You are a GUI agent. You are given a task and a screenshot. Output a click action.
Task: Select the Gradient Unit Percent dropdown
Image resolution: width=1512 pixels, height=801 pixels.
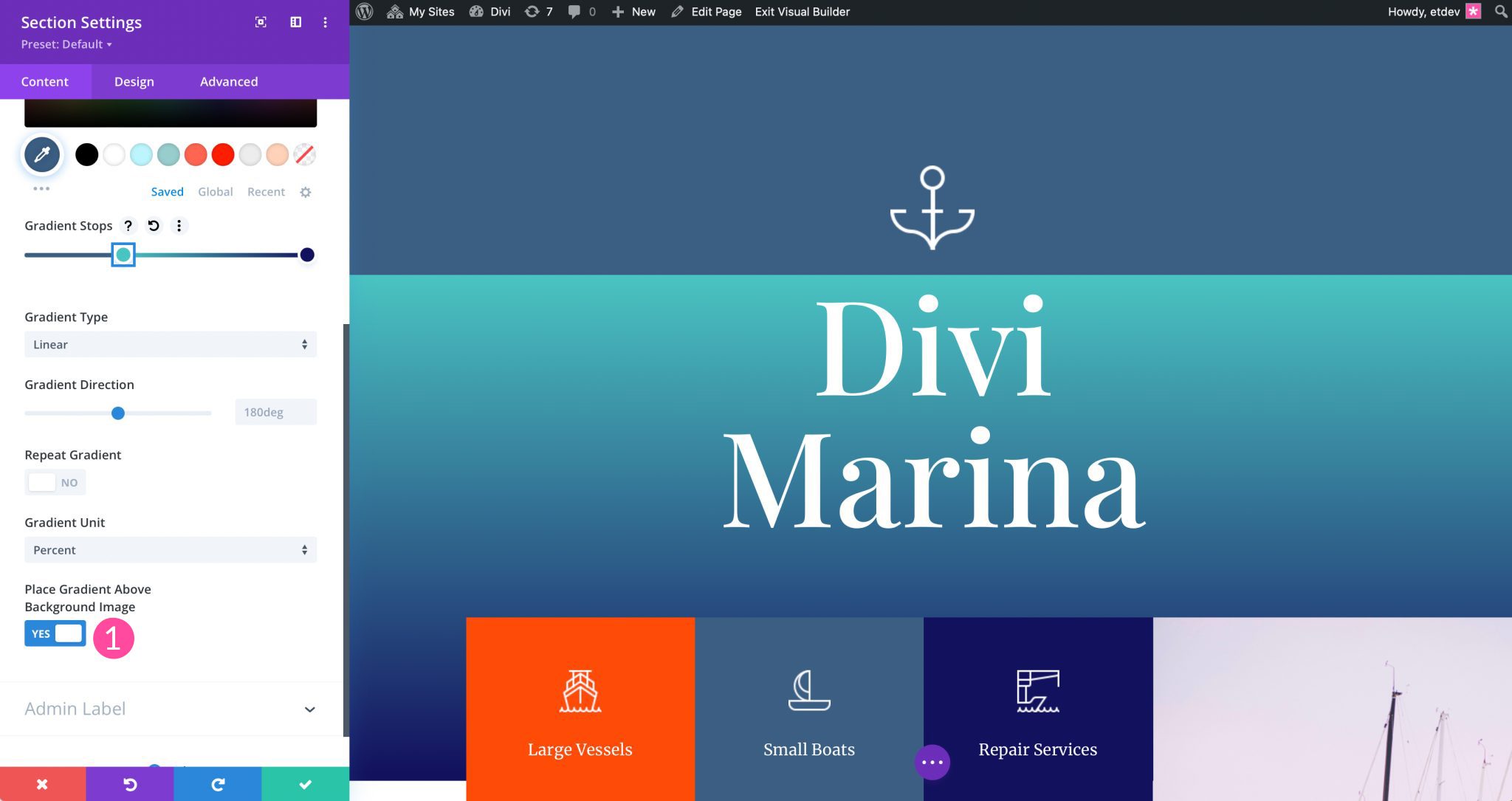170,549
